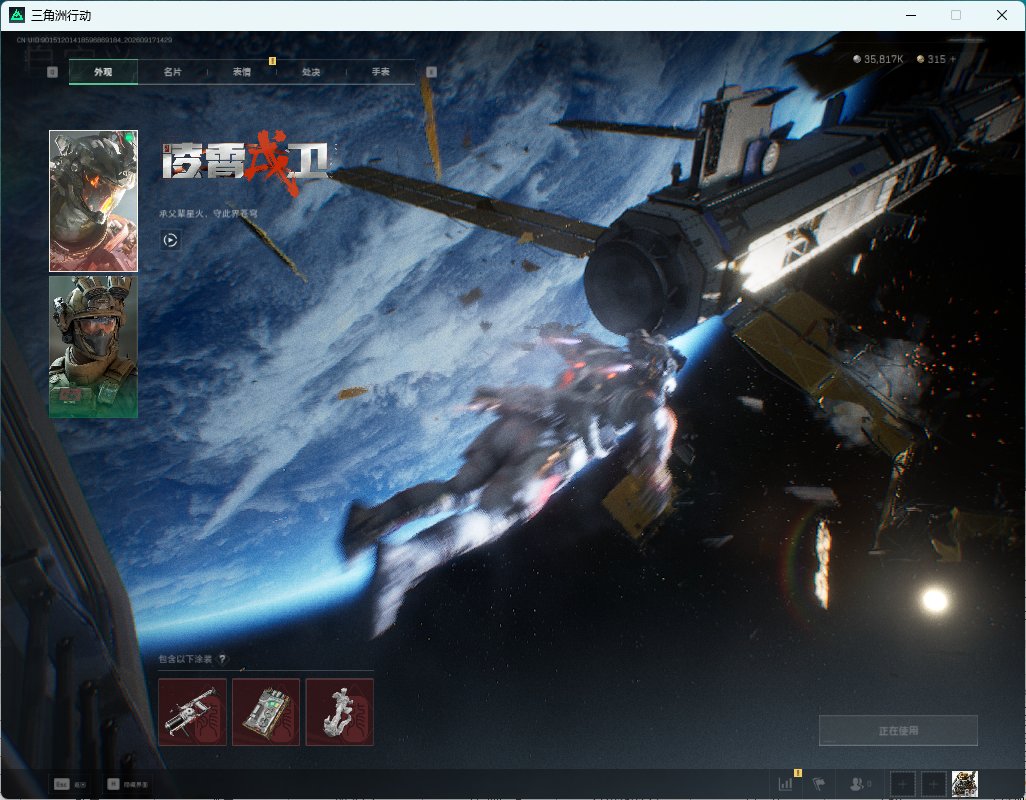Select the default green soldier portrait thumbnail
The image size is (1026, 800).
click(94, 347)
